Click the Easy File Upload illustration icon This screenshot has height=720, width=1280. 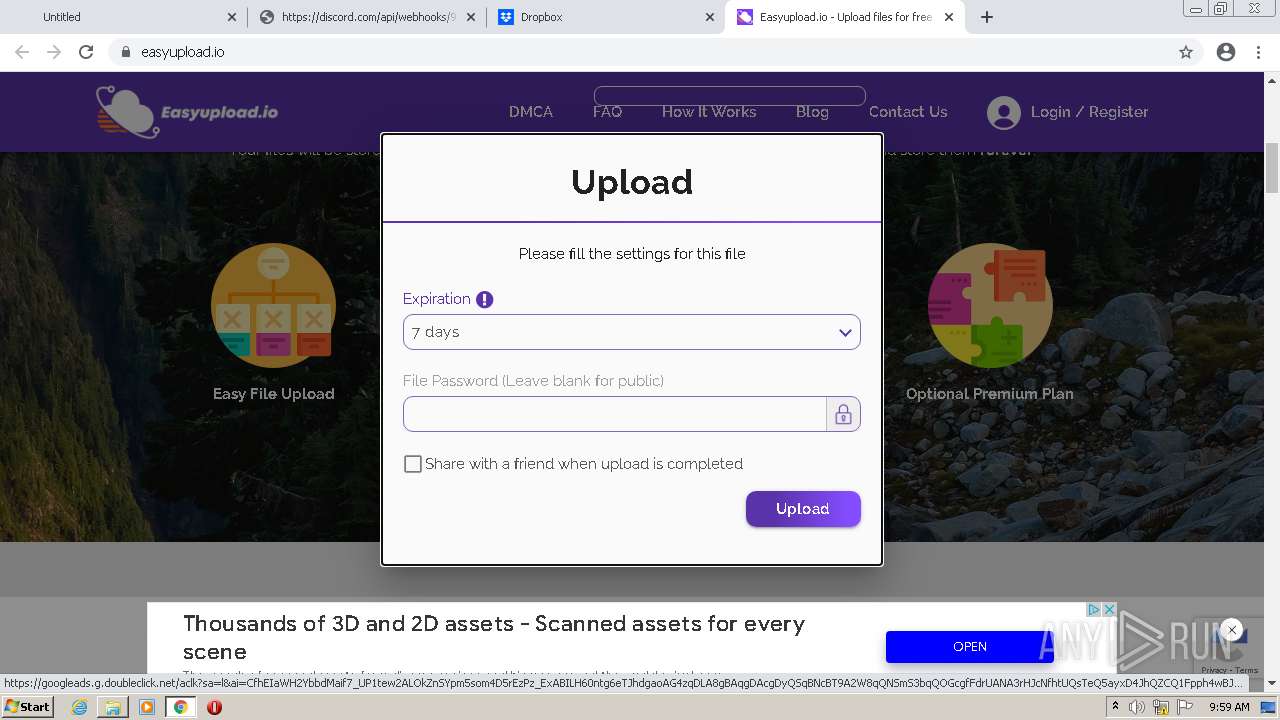(273, 306)
